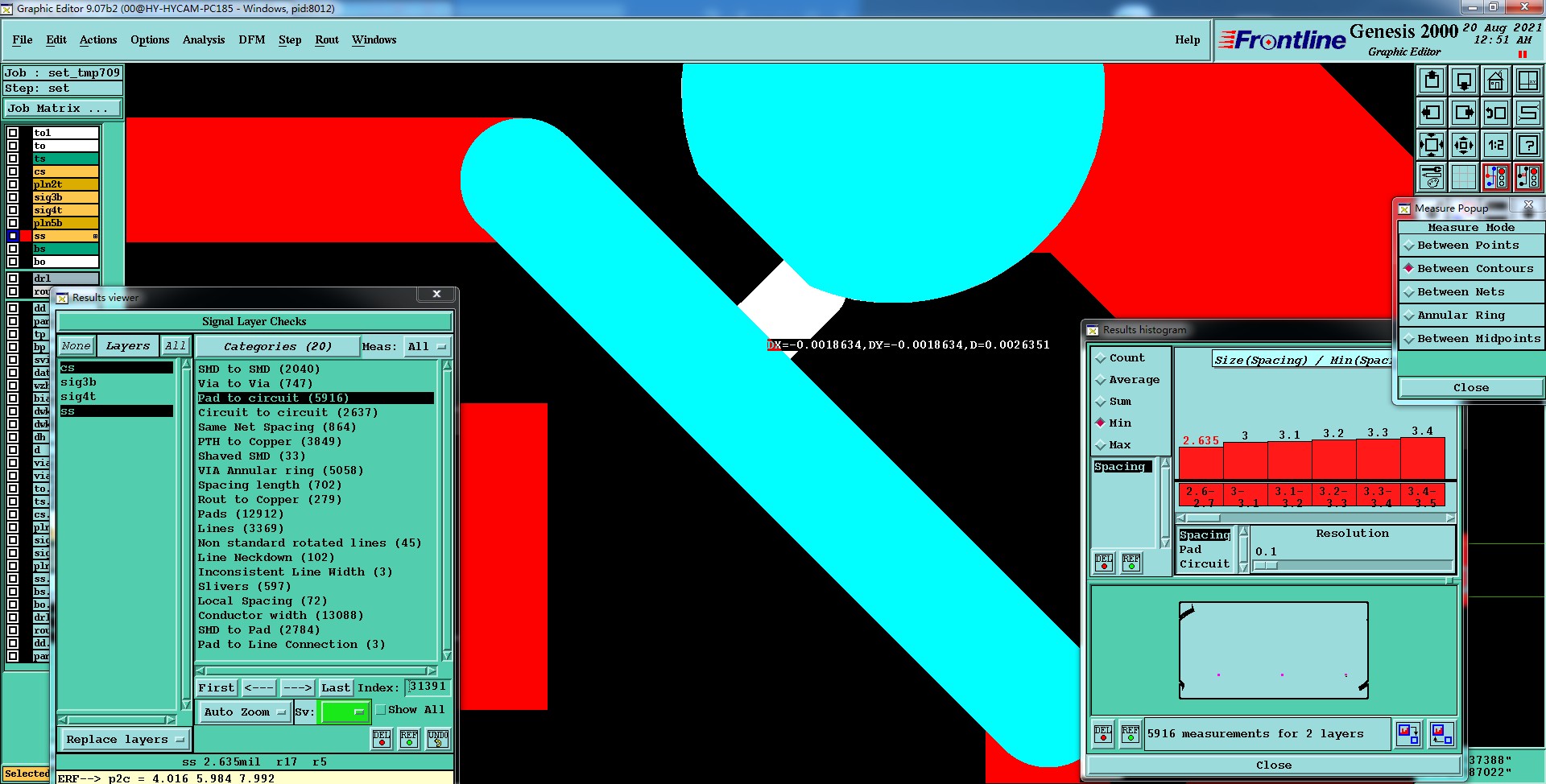Click the Home view icon
The height and width of the screenshot is (784, 1546).
click(1496, 80)
